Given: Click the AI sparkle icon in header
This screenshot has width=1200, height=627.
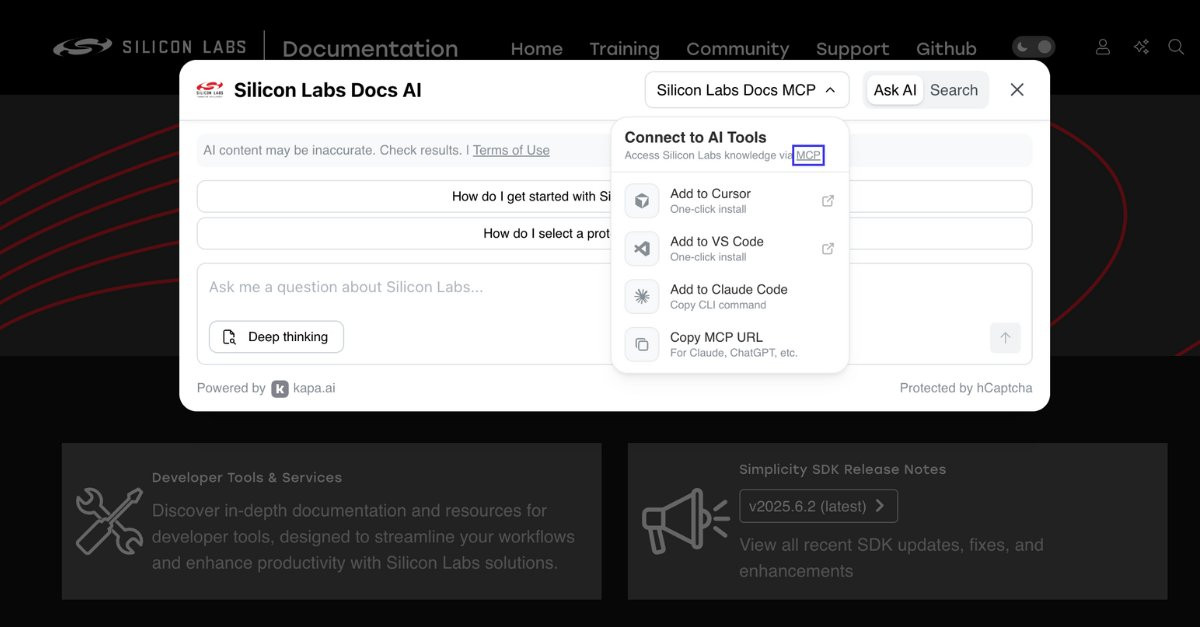Looking at the screenshot, I should pyautogui.click(x=1141, y=47).
